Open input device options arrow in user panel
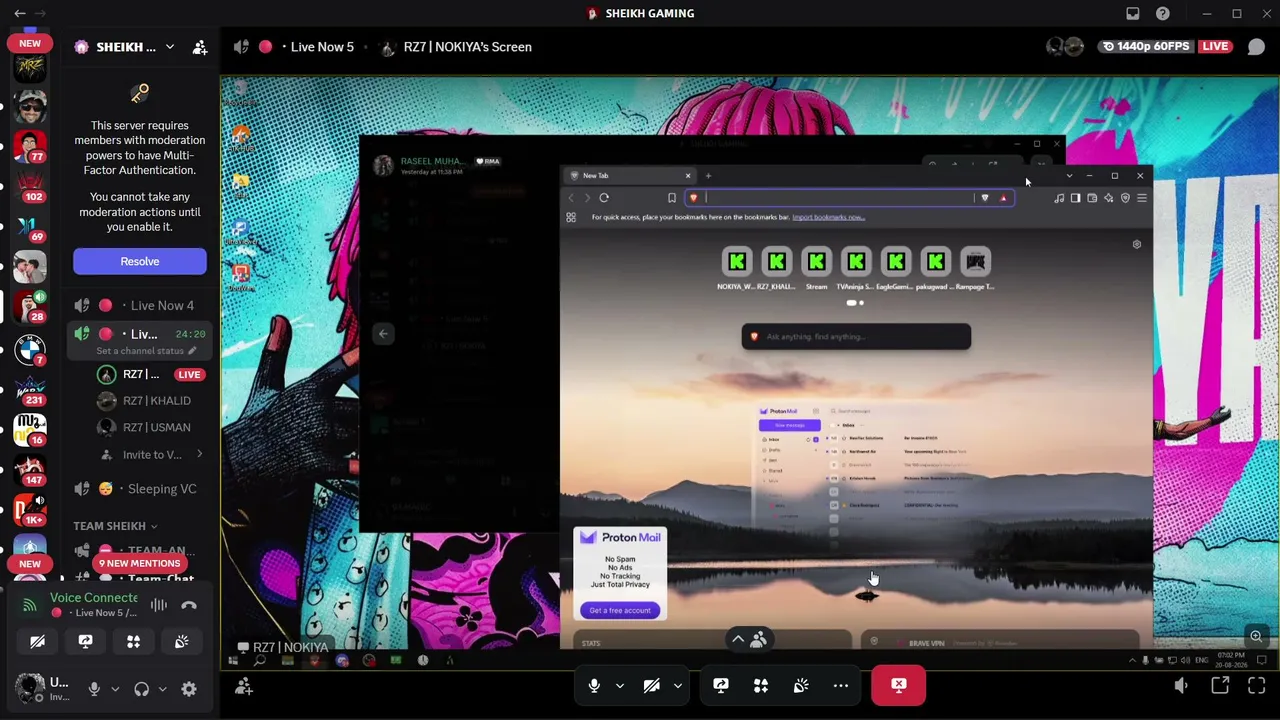Screen dimensions: 1280x720 pyautogui.click(x=115, y=689)
